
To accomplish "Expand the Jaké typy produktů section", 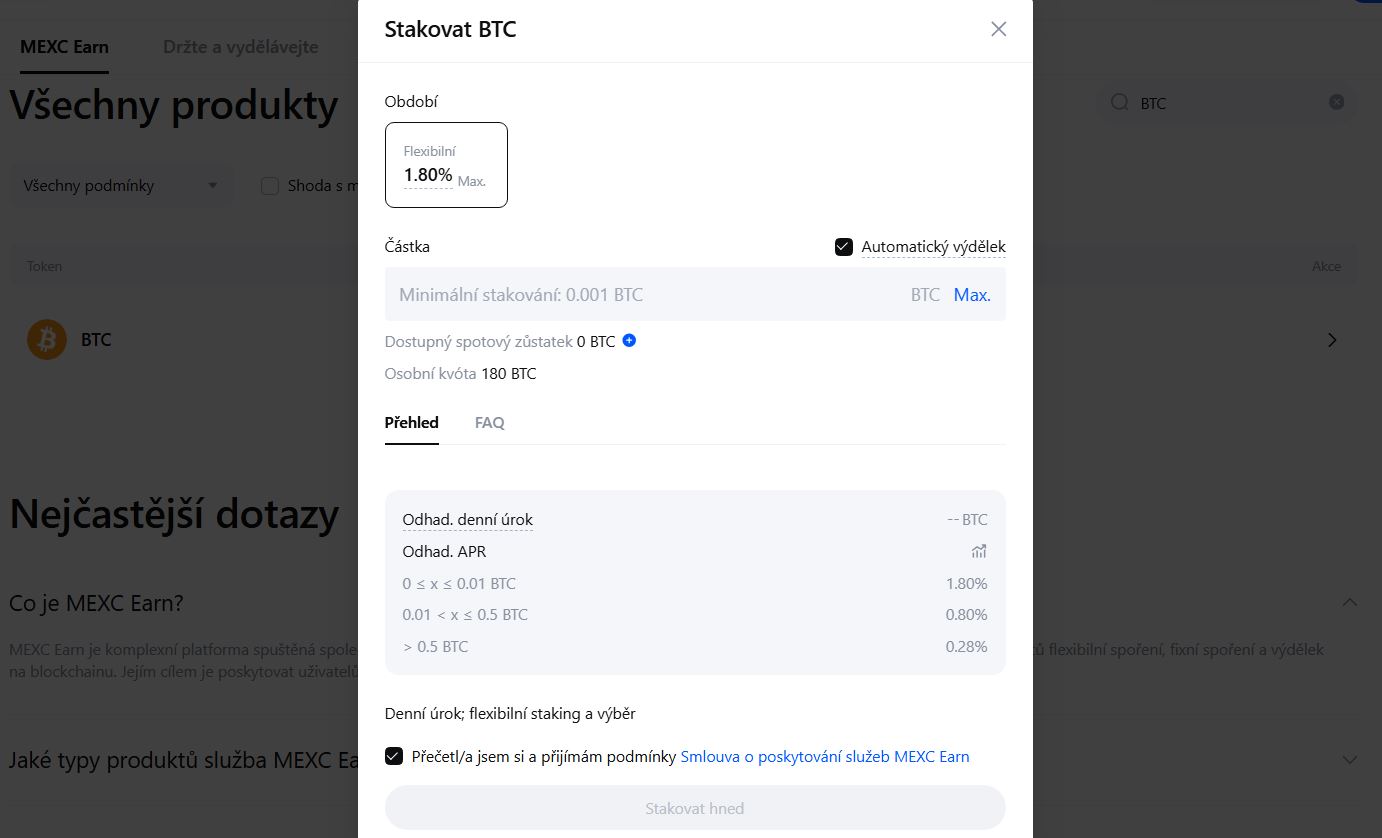I will tap(1350, 760).
